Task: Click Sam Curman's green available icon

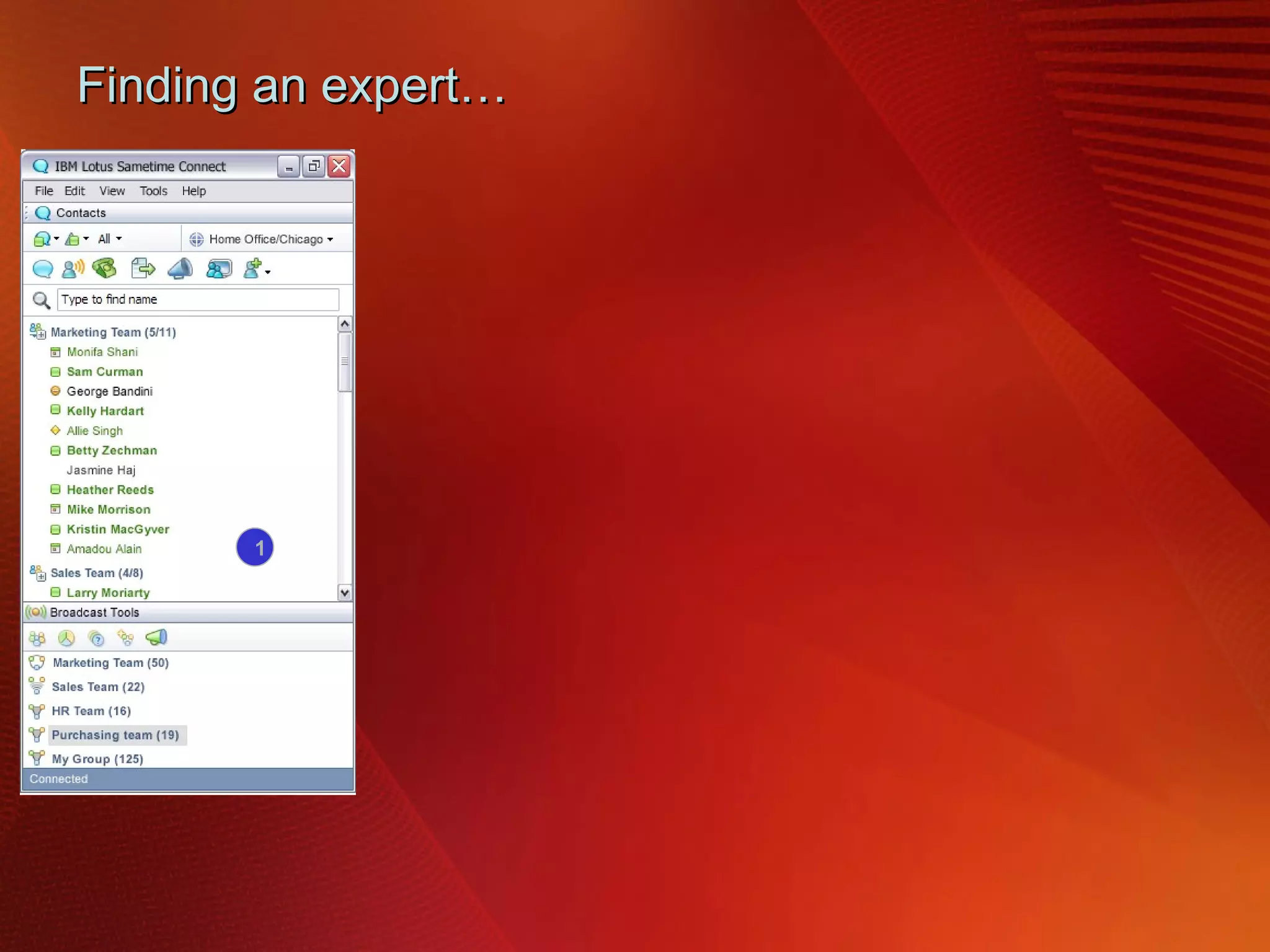Action: point(55,372)
